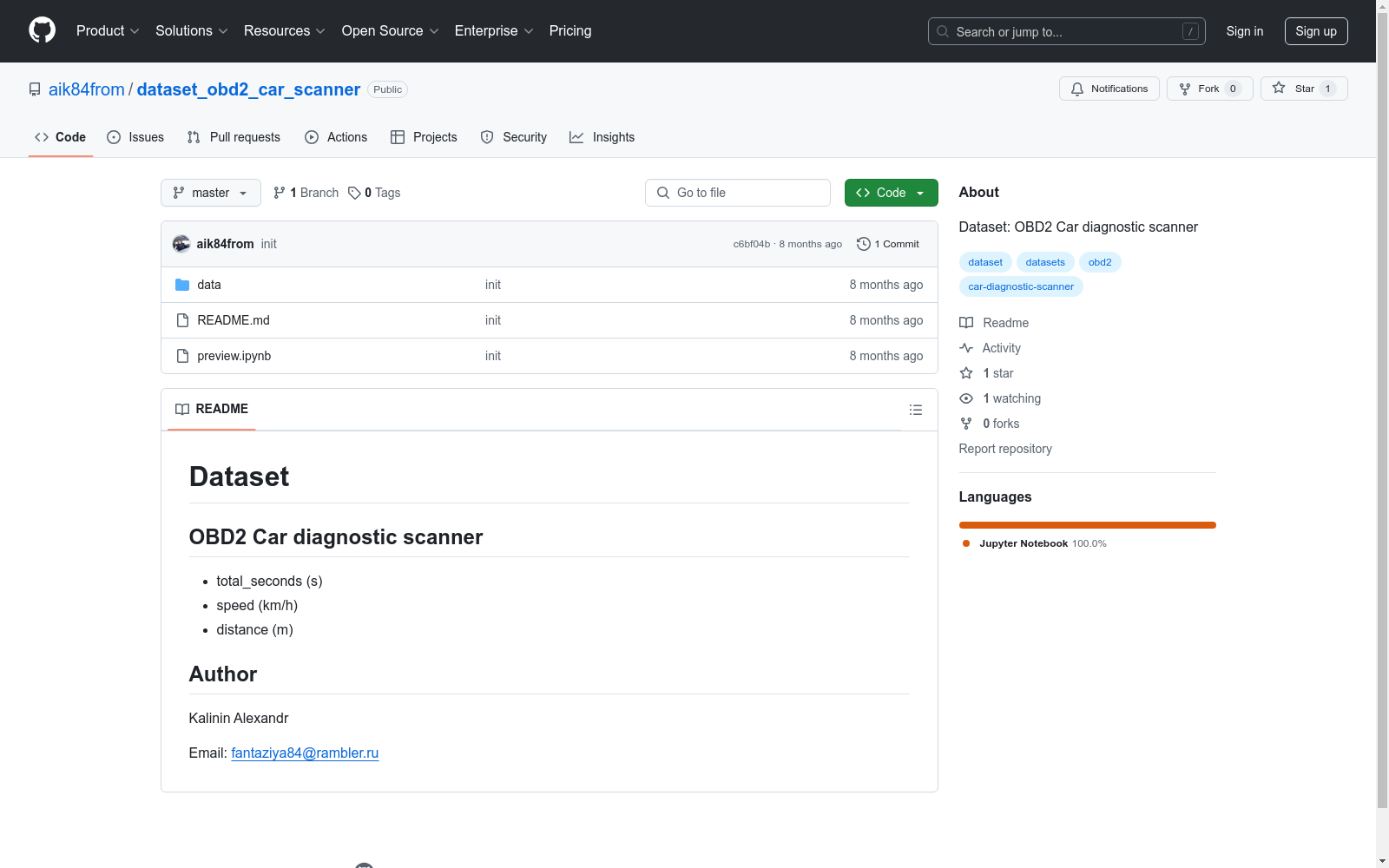1389x868 pixels.
Task: Click the 1 Commit link
Action: (887, 244)
